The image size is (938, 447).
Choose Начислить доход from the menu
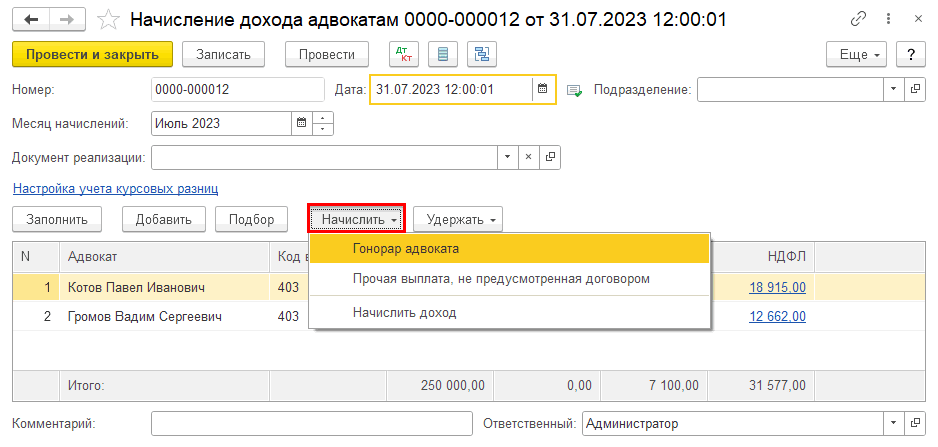pos(404,312)
